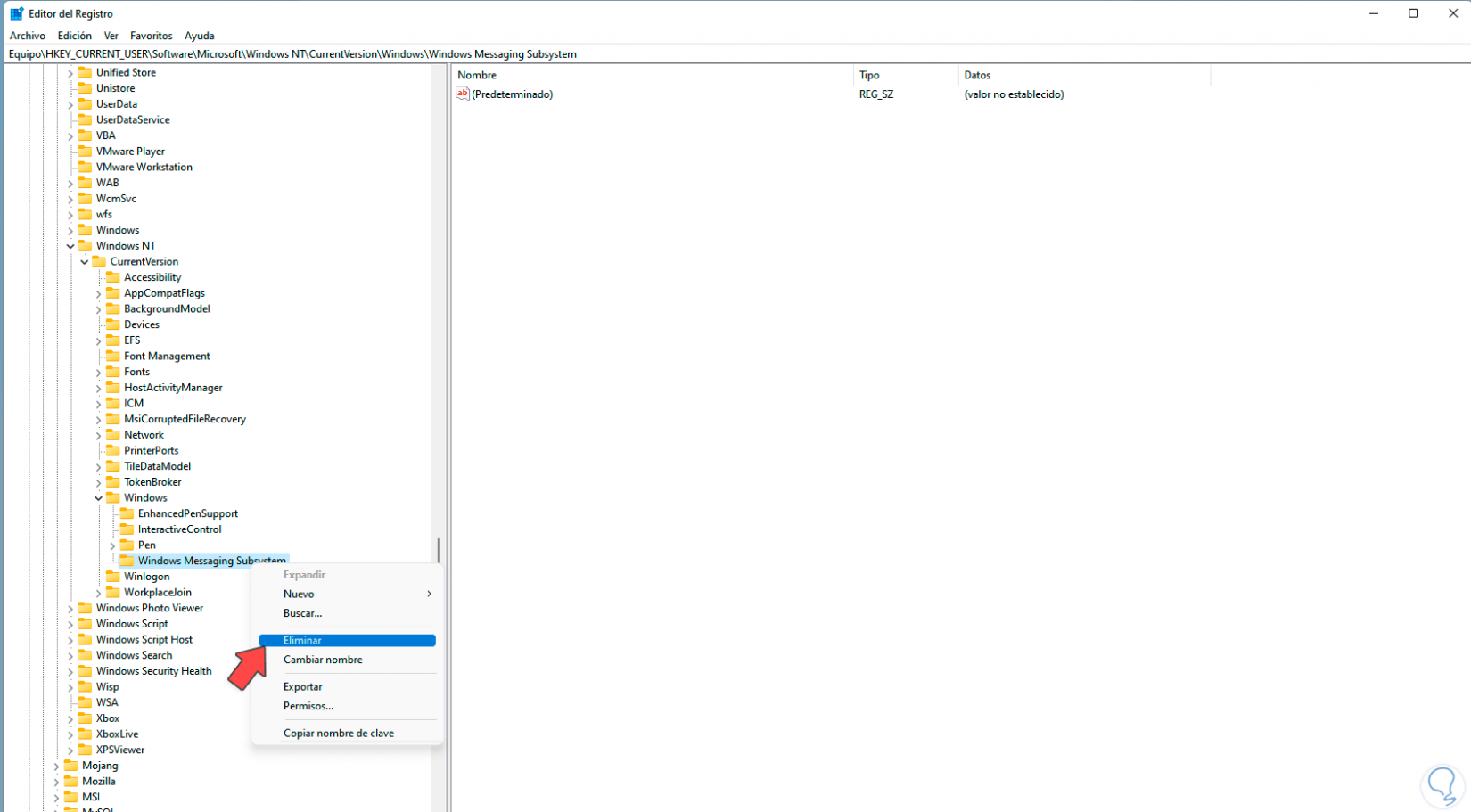Select the Accessibility folder icon
Viewport: 1471px width, 812px height.
pyautogui.click(x=113, y=277)
